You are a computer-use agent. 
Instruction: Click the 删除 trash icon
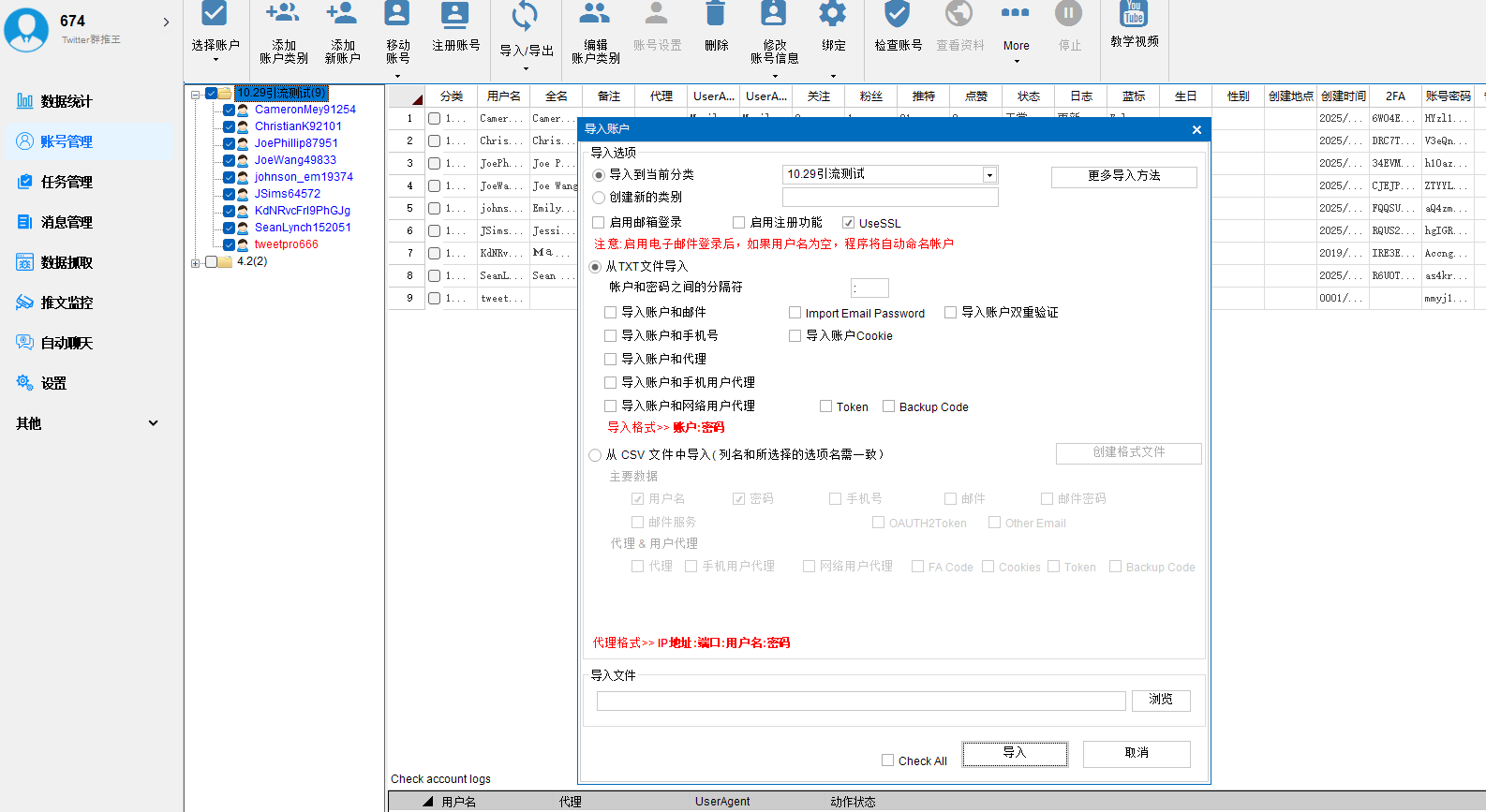point(716,13)
